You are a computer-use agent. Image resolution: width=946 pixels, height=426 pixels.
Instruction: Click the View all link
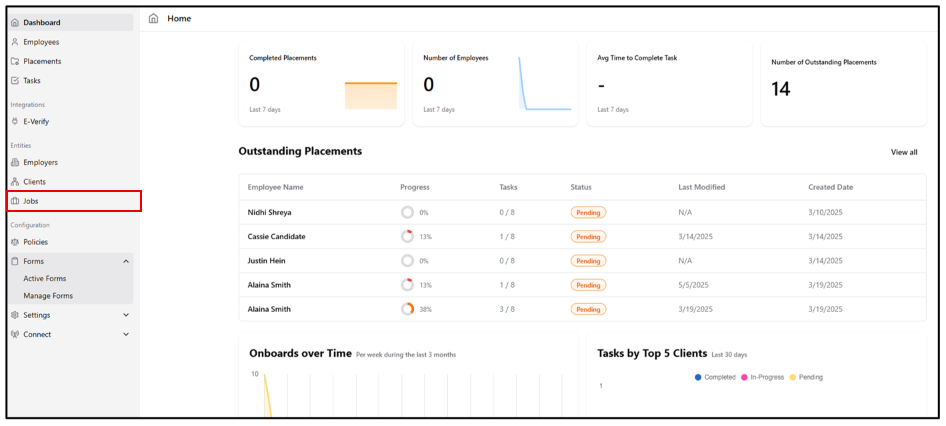click(903, 152)
